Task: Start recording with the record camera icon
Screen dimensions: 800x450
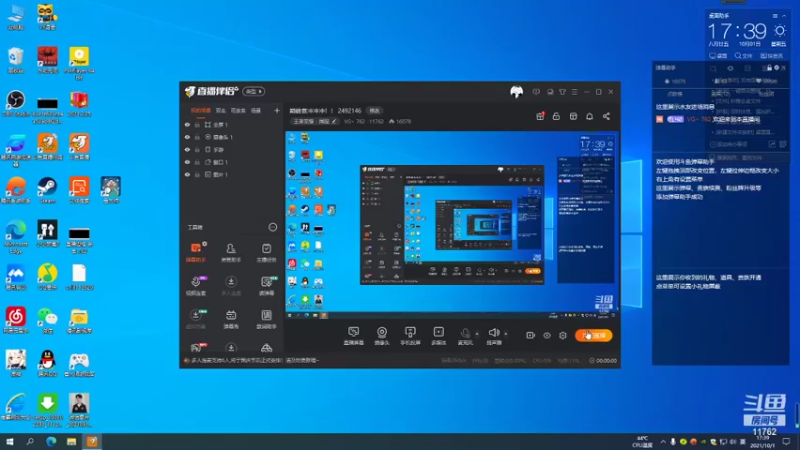Action: [x=531, y=335]
